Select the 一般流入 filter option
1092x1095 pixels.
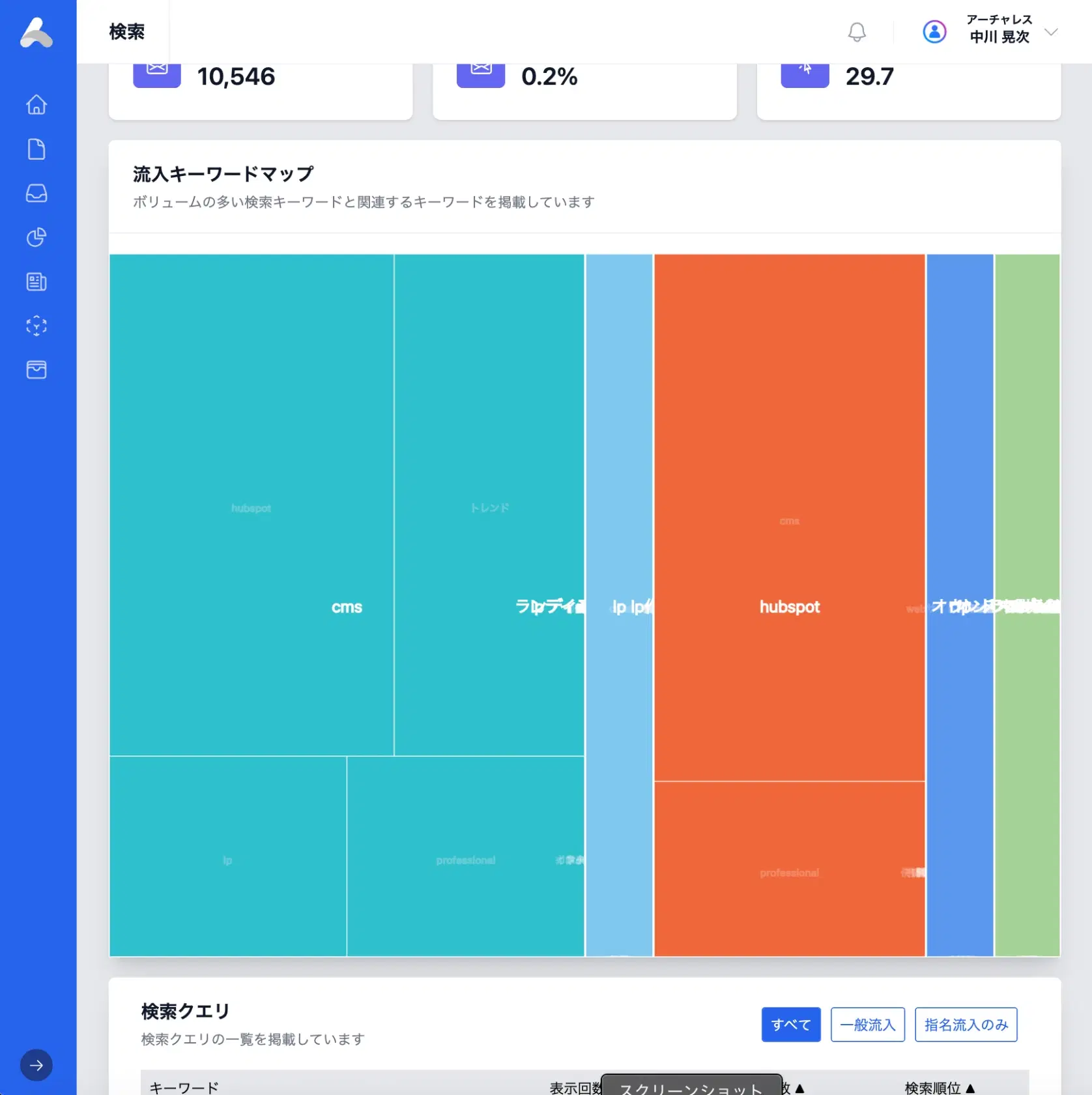click(868, 1024)
